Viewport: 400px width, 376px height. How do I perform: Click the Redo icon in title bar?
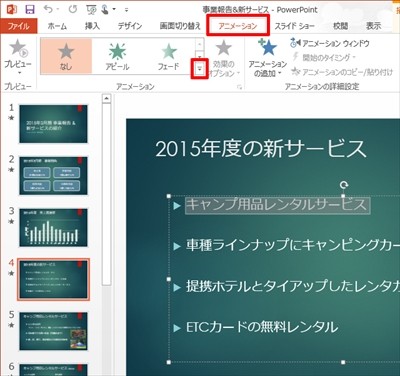[x=73, y=9]
